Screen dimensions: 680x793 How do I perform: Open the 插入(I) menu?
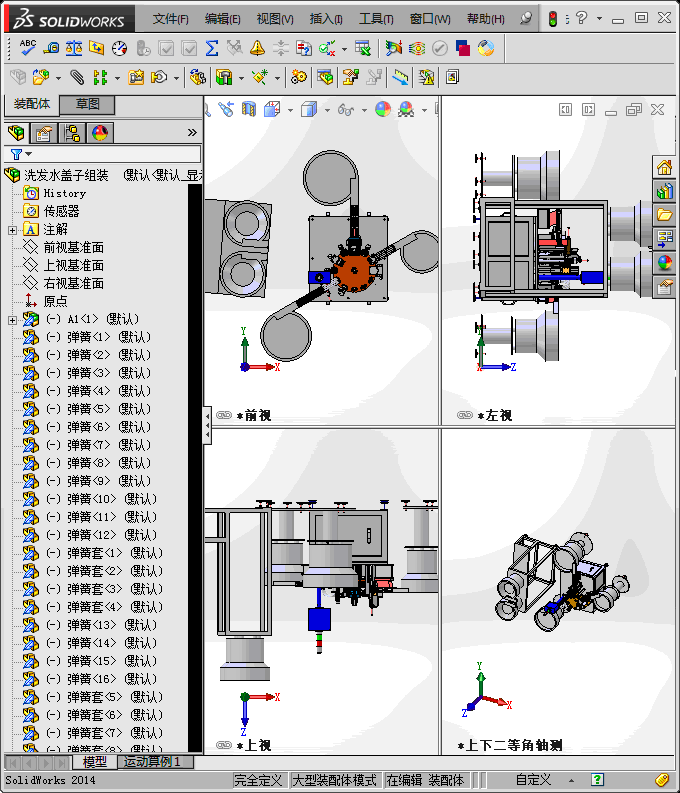(326, 19)
